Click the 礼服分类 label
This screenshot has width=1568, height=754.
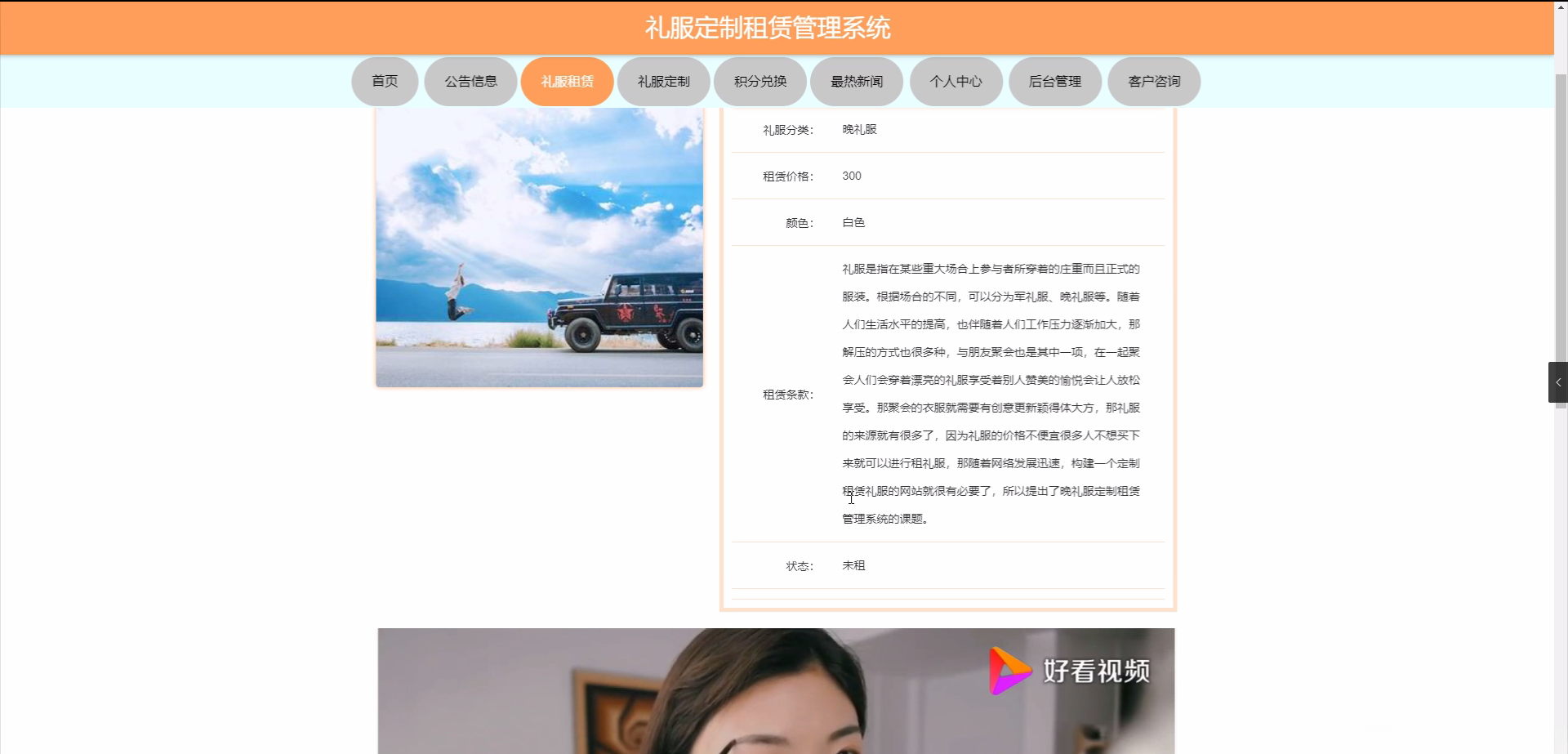coord(788,130)
